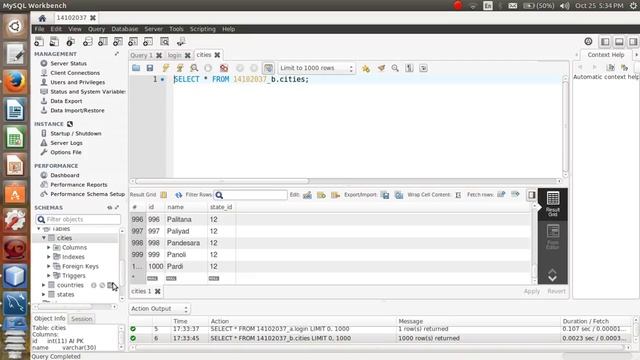640x360 pixels.
Task: Open find panel magnifier icon in editor
Action: 395,68
